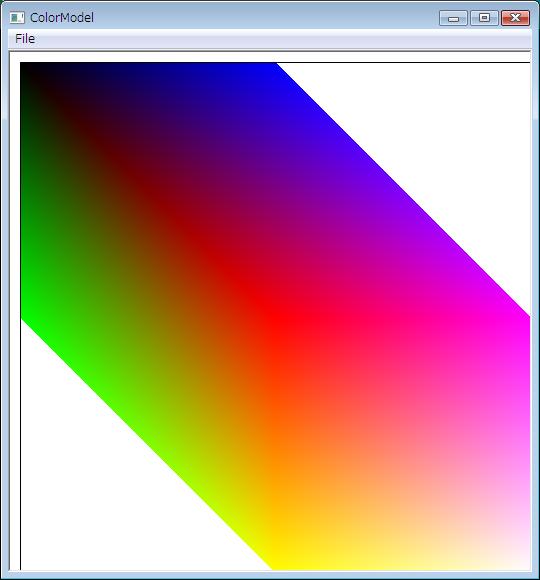
Task: Click the white corner at bottom right of gradient
Action: (523, 563)
